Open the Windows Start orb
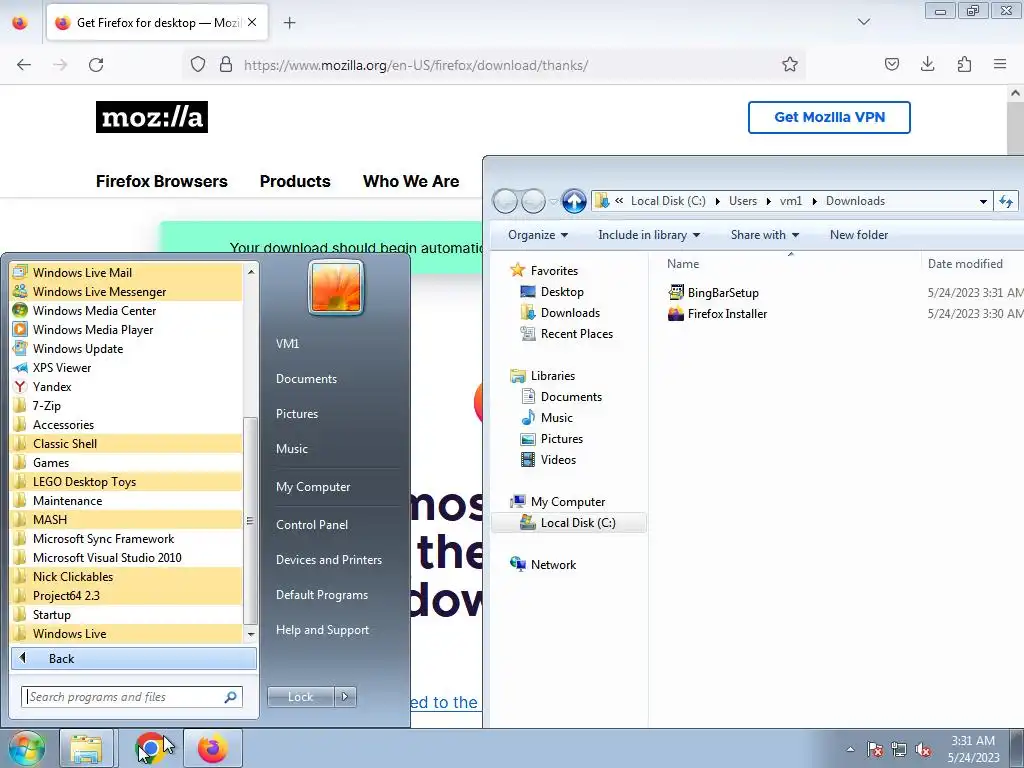 [x=26, y=748]
